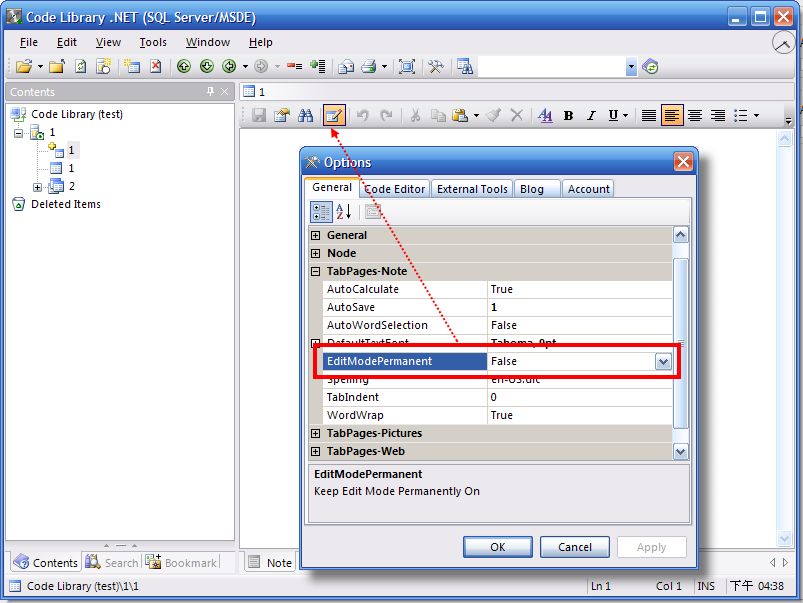
Task: Expand the General category in Options
Action: tap(316, 236)
